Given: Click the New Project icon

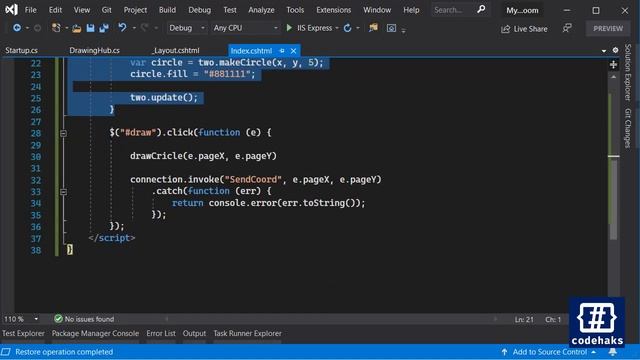Looking at the screenshot, I should pyautogui.click(x=56, y=28).
